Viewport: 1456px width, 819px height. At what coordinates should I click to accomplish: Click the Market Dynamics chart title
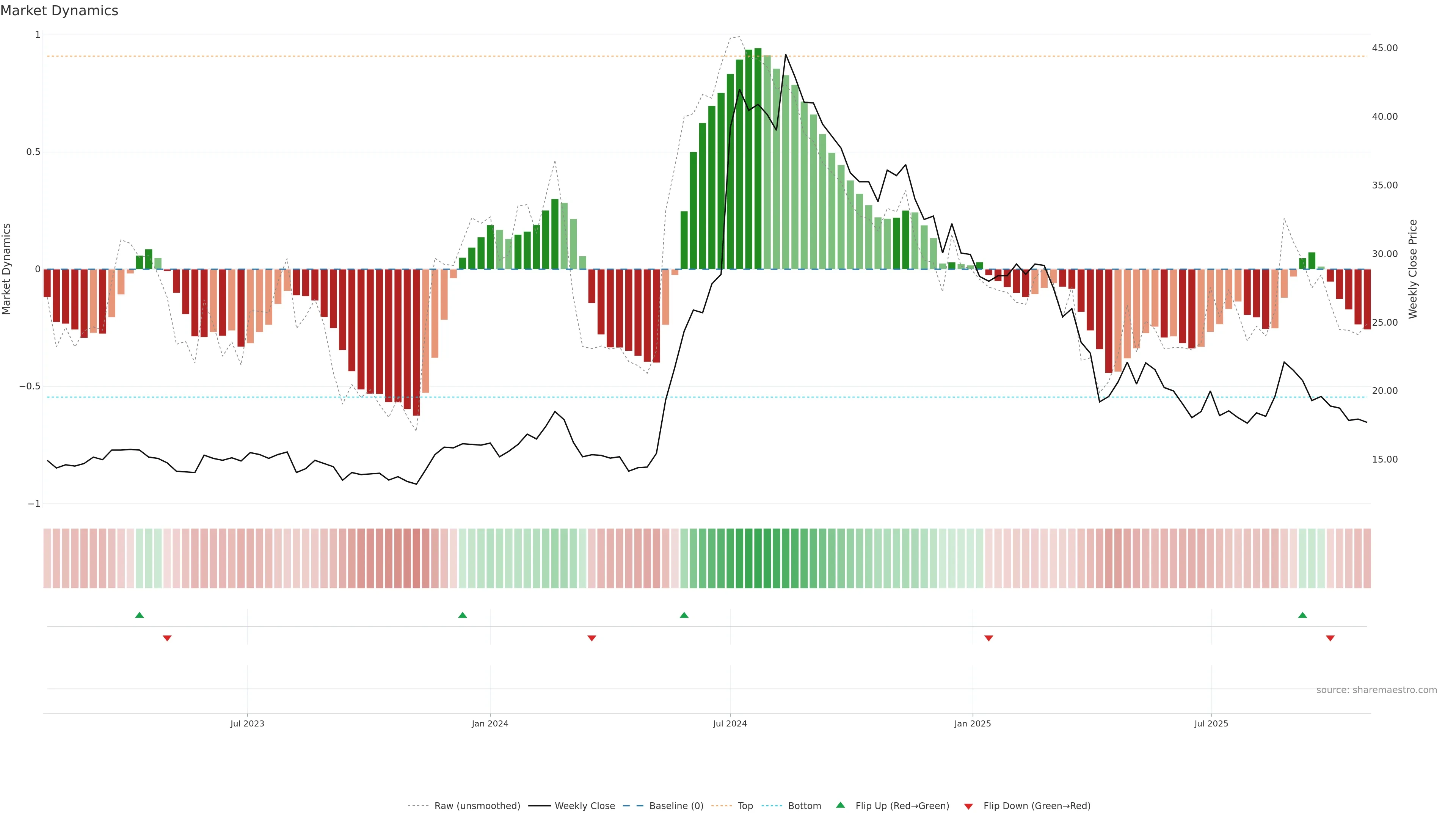[60, 11]
